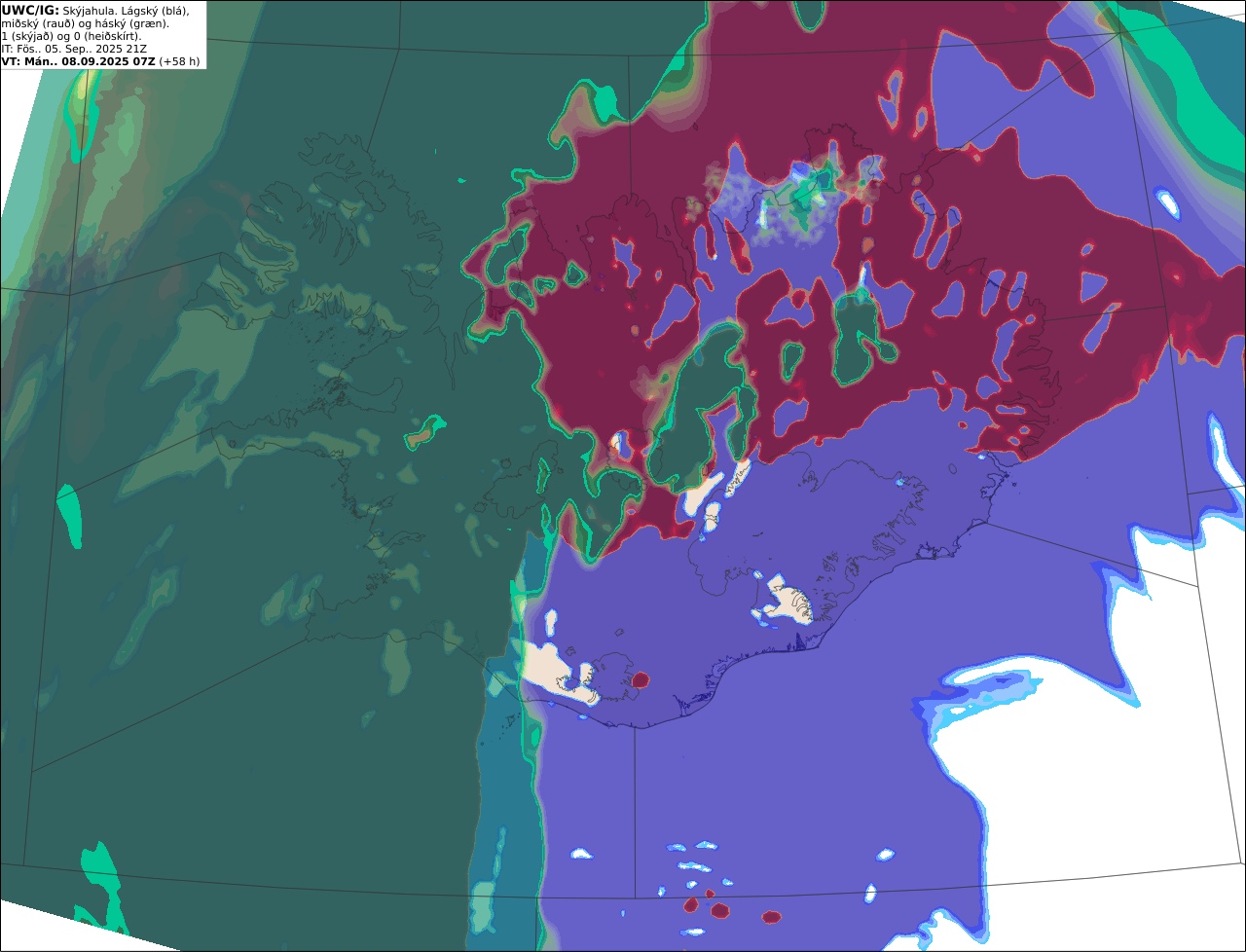Viewport: 1246px width, 952px height.
Task: Click the bold "VT: Mán.. 08.09.2025 07Z" text
Action: point(78,61)
